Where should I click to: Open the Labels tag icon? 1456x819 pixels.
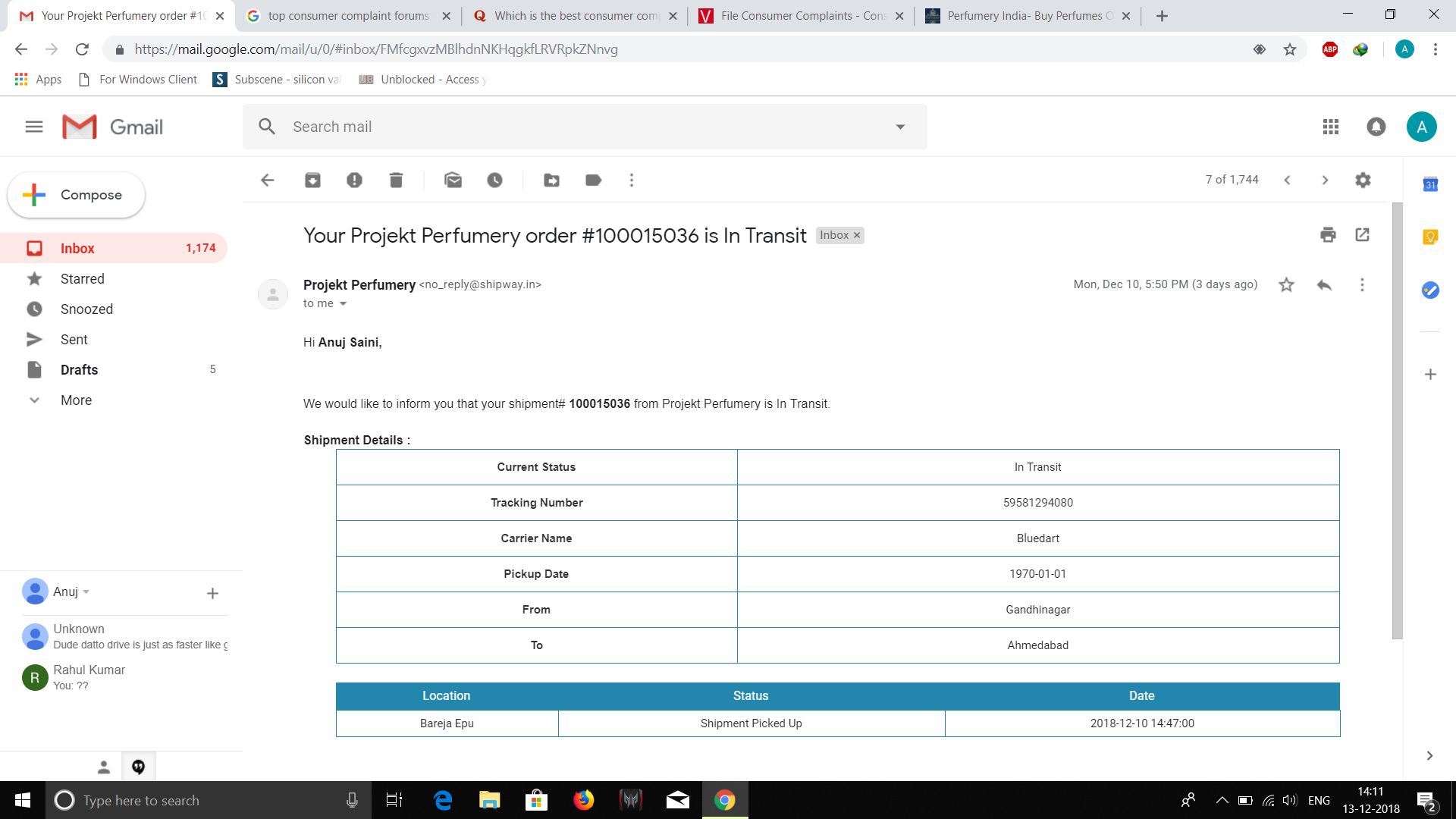[x=593, y=180]
